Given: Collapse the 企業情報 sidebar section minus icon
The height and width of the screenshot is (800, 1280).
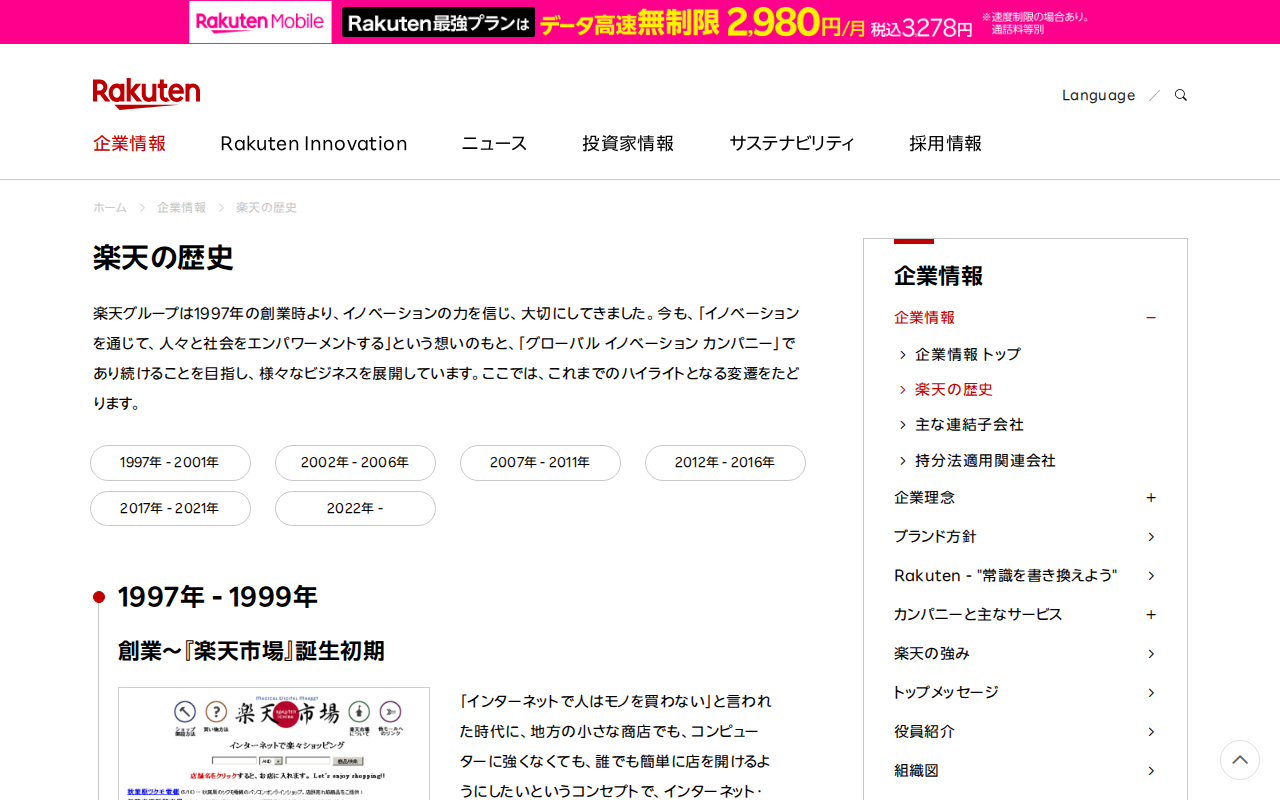Looking at the screenshot, I should (1151, 318).
